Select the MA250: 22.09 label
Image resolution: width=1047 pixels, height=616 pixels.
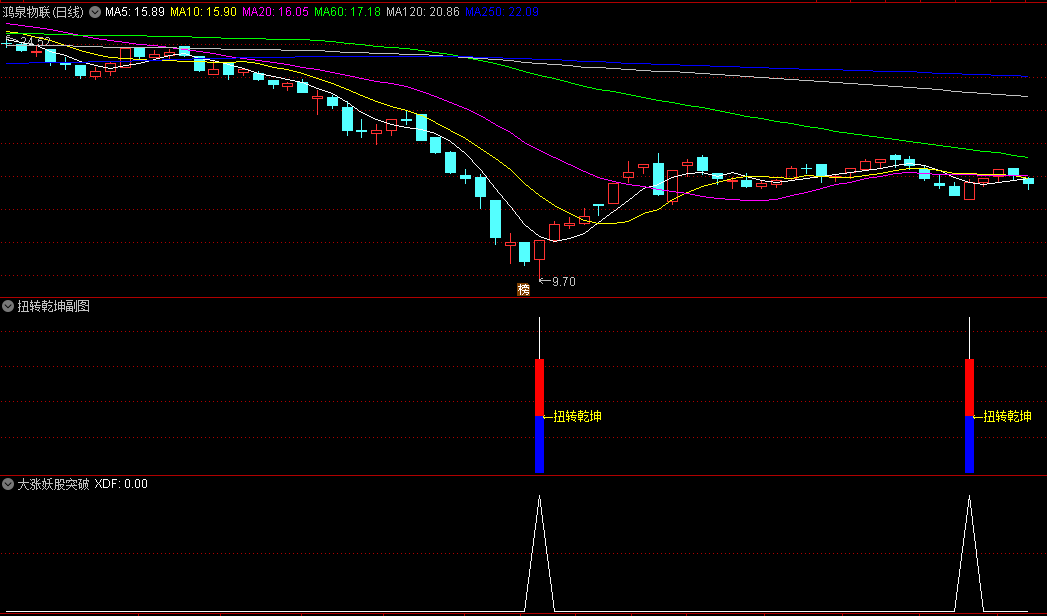(501, 12)
